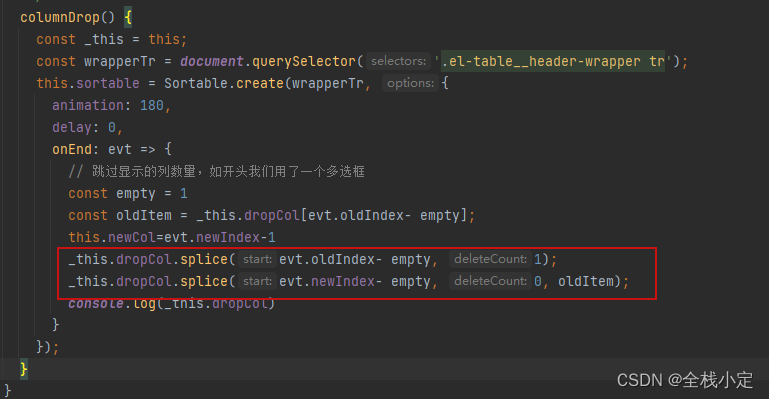Image resolution: width=769 pixels, height=399 pixels.
Task: Click the 'const empty = 1' line
Action: pos(128,194)
